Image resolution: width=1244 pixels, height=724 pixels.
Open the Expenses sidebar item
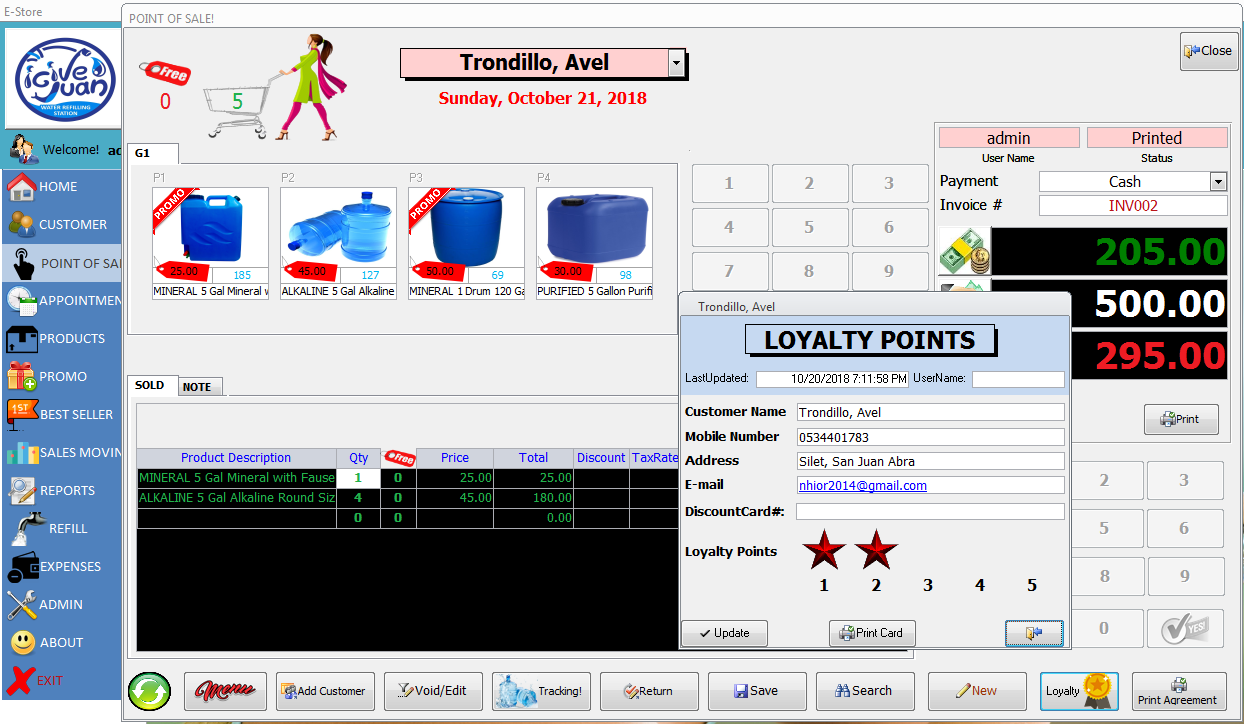click(60, 566)
